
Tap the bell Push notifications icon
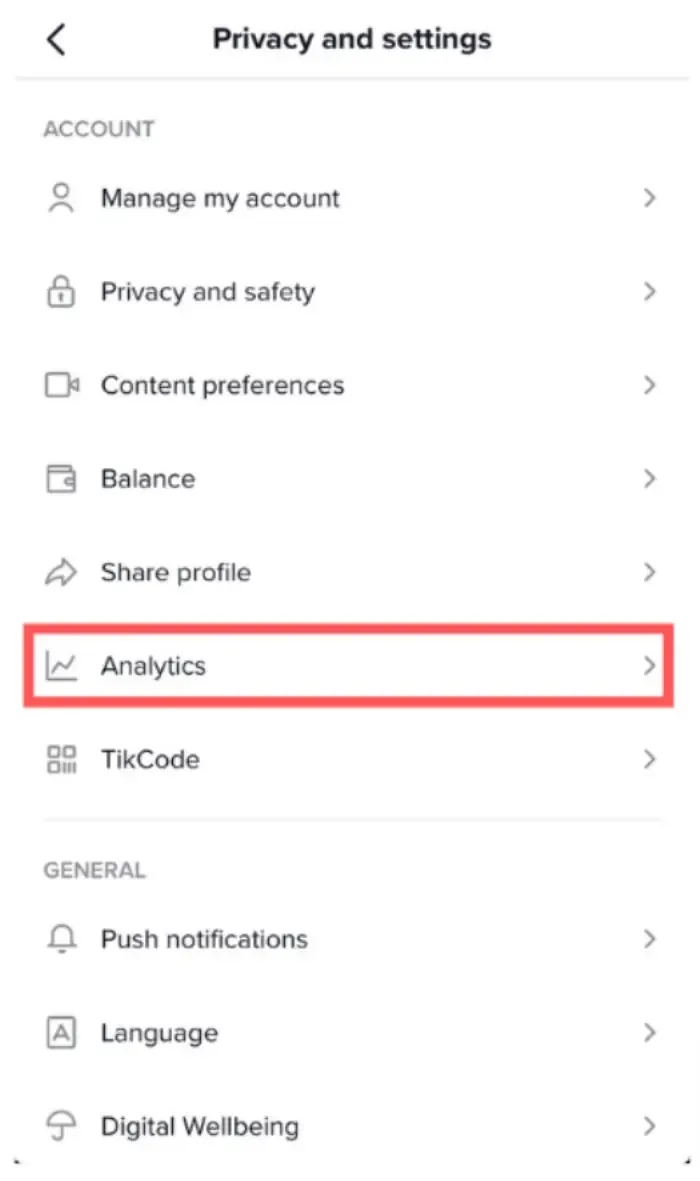[61, 939]
